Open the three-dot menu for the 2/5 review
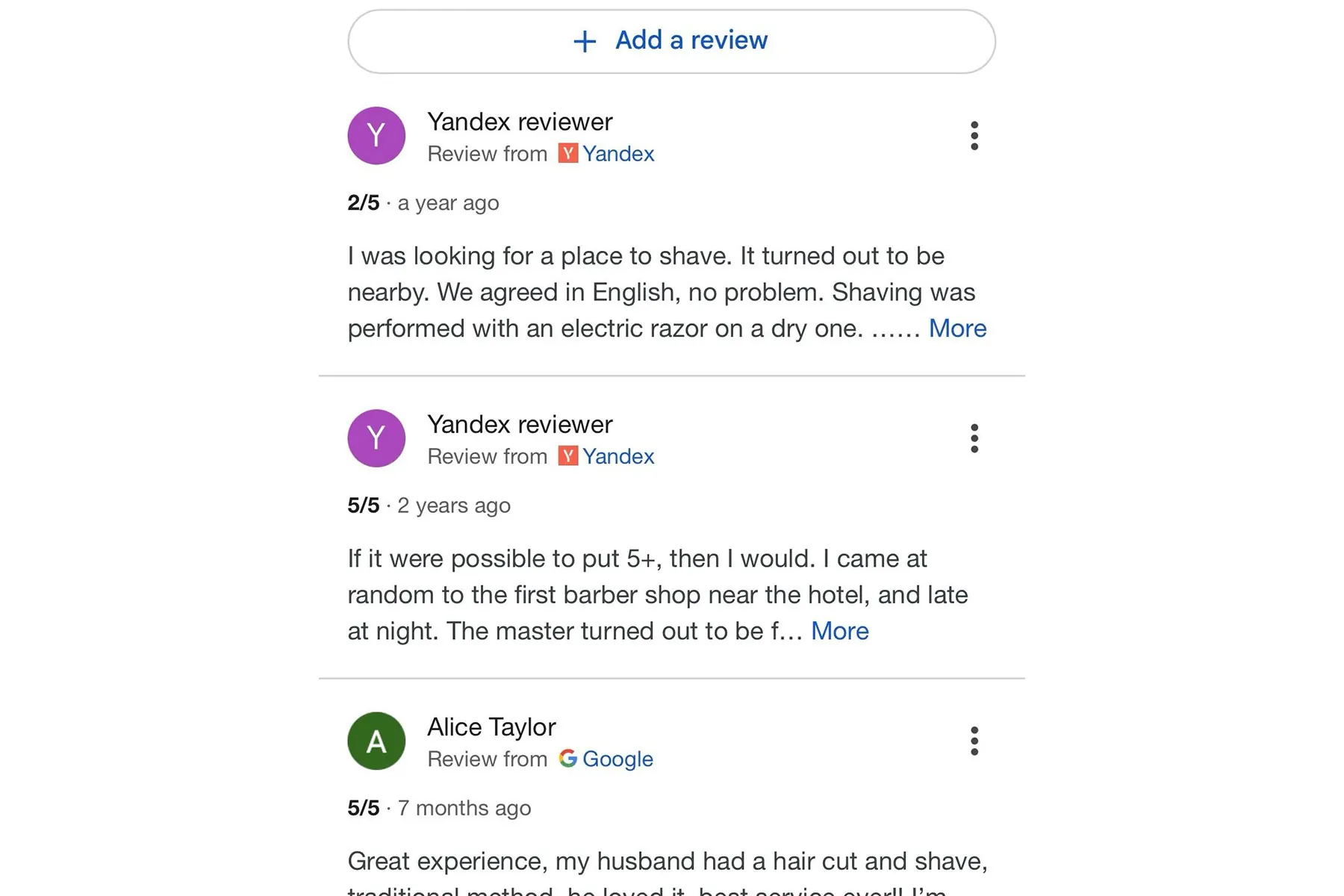Screen dimensions: 1344x896 click(x=974, y=136)
